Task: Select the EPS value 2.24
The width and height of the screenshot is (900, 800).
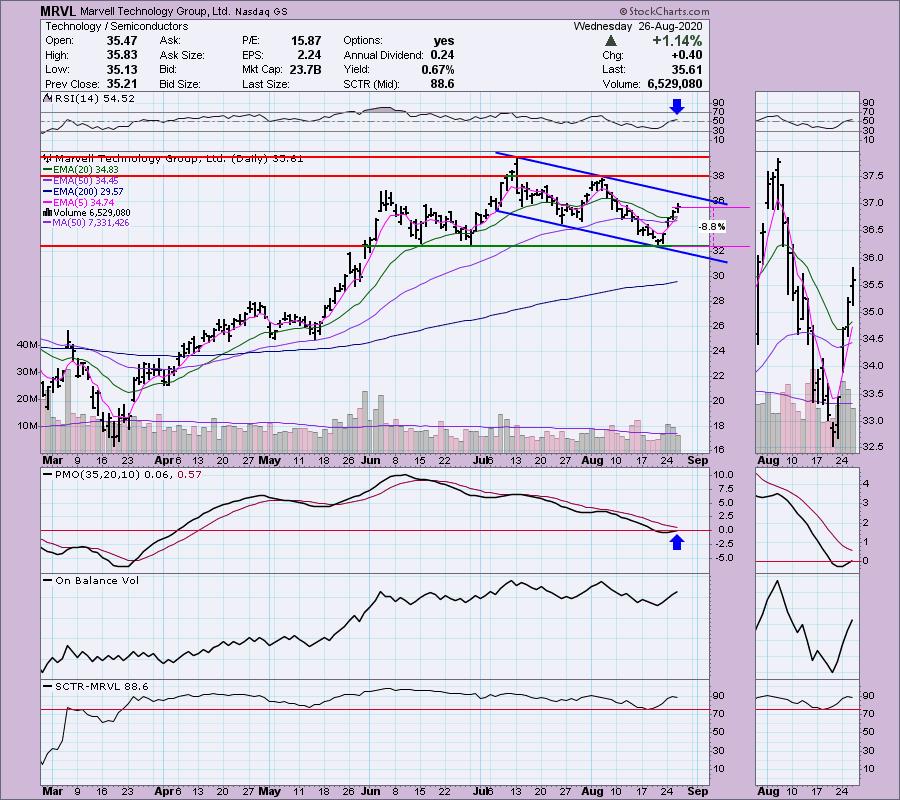Action: point(309,55)
